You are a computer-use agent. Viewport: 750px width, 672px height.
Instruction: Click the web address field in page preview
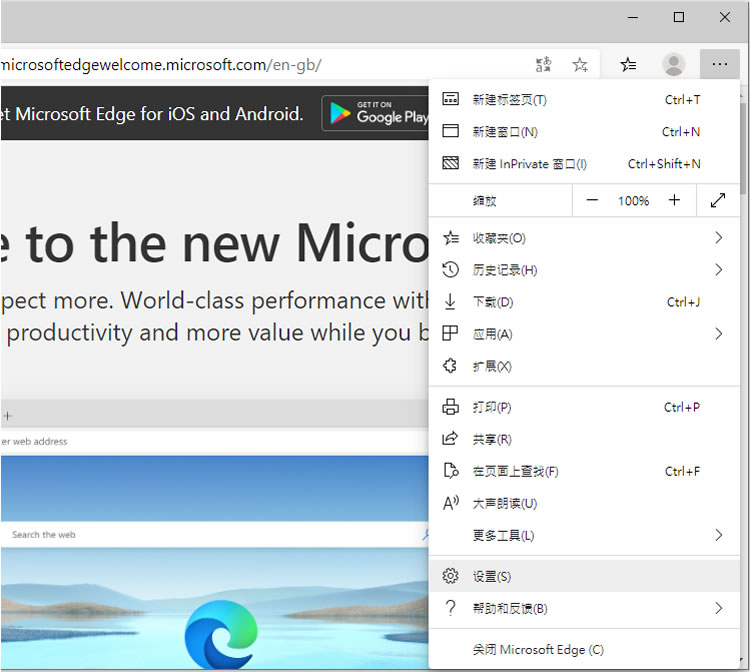point(214,441)
